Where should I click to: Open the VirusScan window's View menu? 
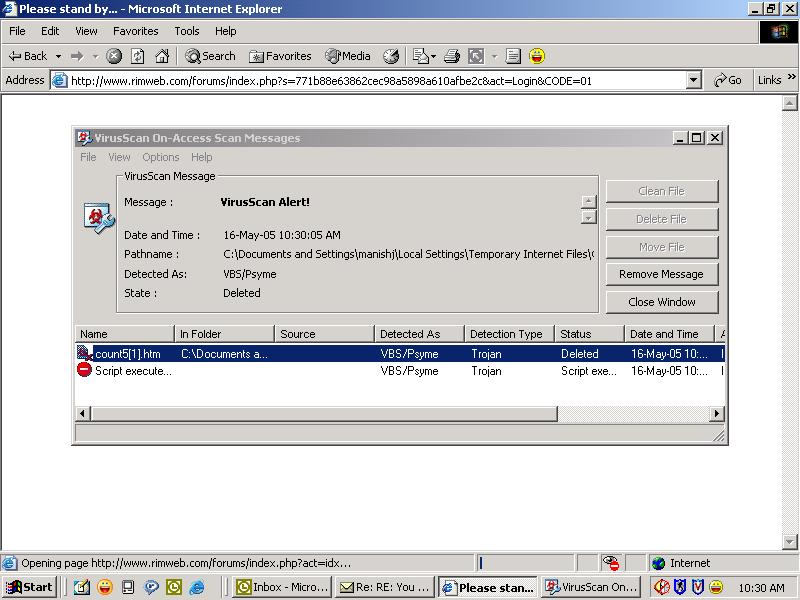point(119,157)
